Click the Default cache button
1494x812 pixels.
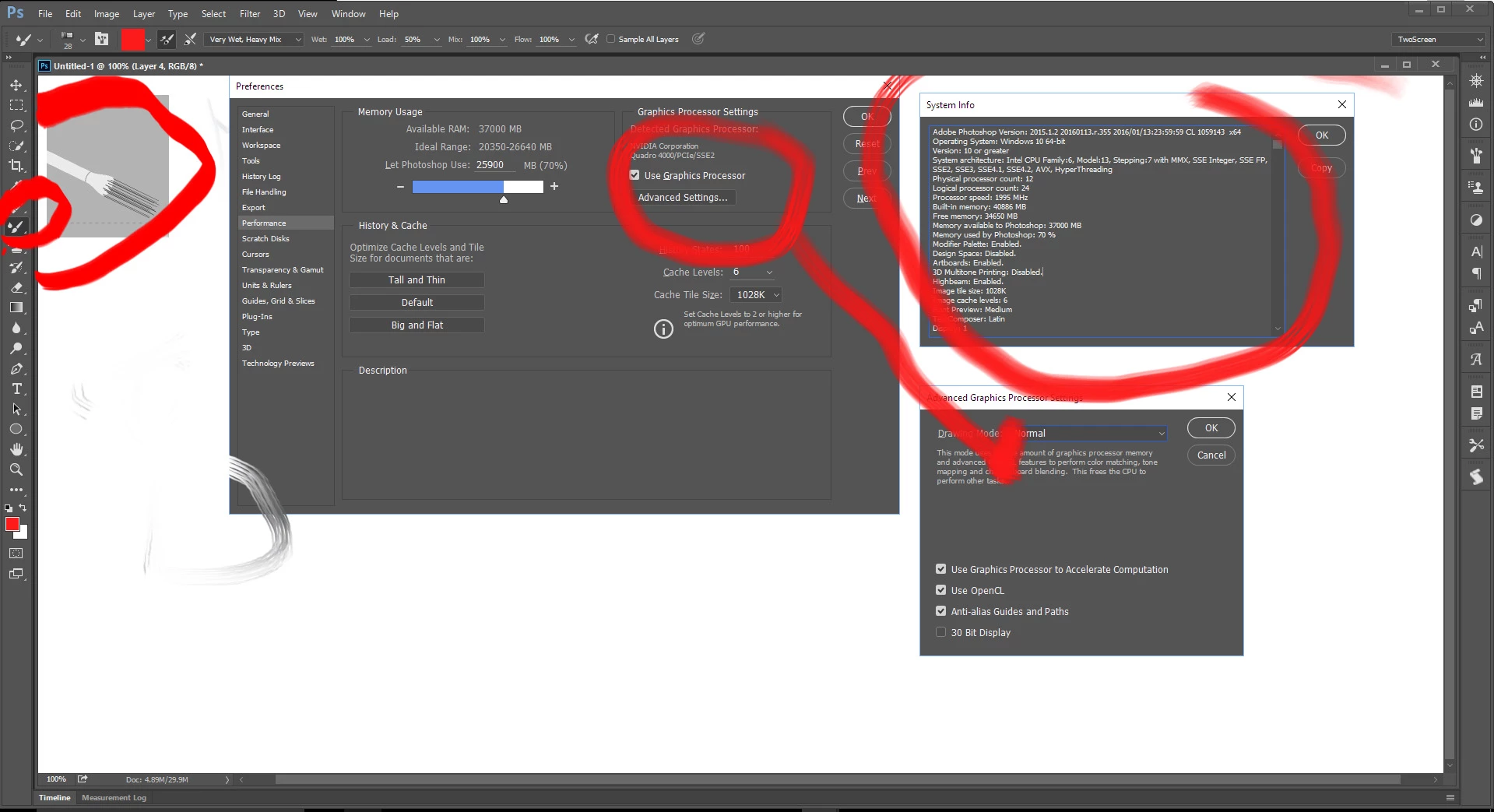417,302
